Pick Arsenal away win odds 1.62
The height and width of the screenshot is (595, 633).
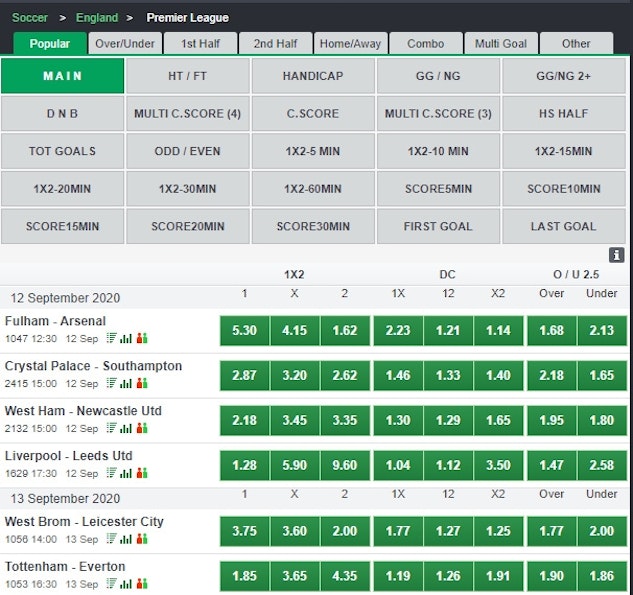[x=344, y=331]
